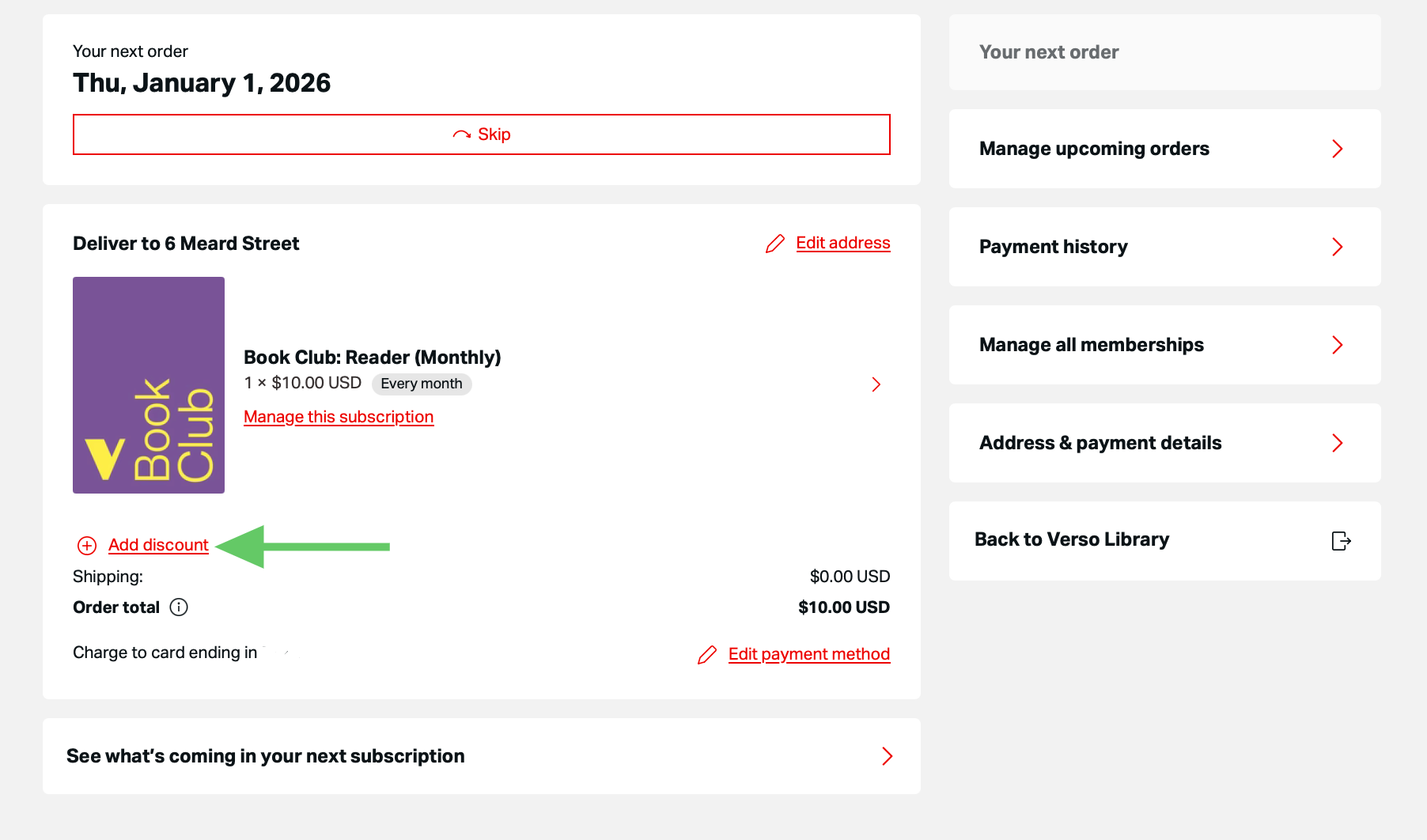
Task: Click the plus circle Add discount icon
Action: (x=87, y=546)
